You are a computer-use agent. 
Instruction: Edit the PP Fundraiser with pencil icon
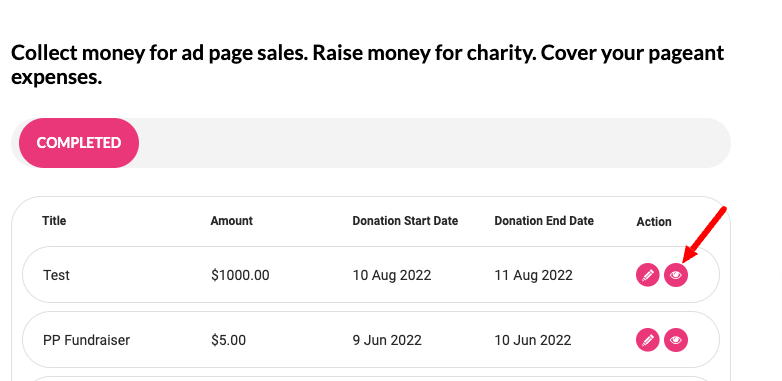point(647,340)
